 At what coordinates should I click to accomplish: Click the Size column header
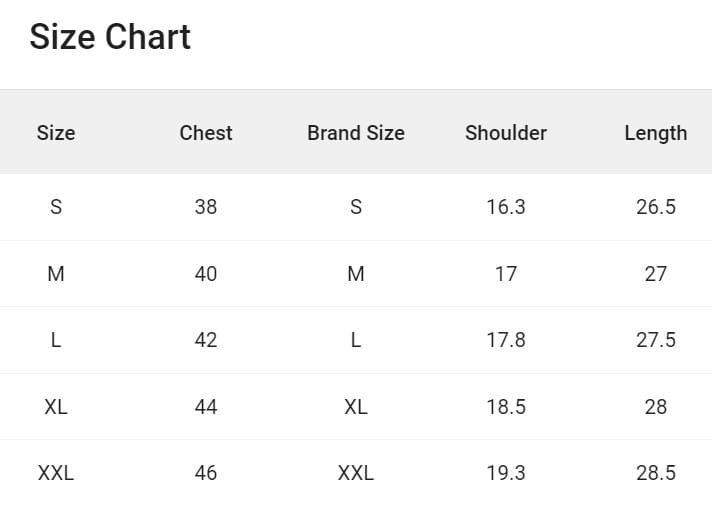tap(56, 133)
